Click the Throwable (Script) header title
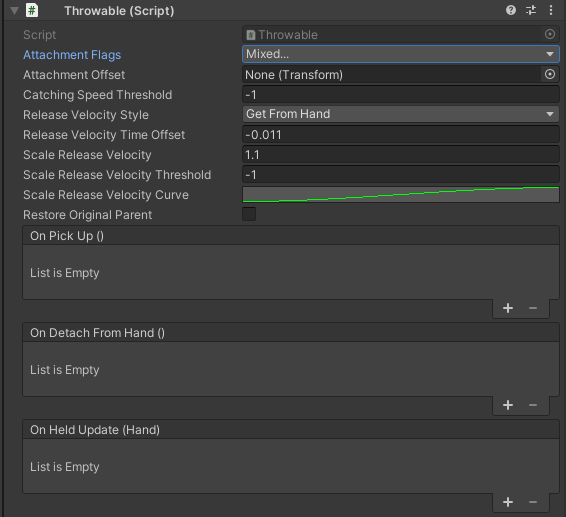The width and height of the screenshot is (566, 517). (x=119, y=11)
